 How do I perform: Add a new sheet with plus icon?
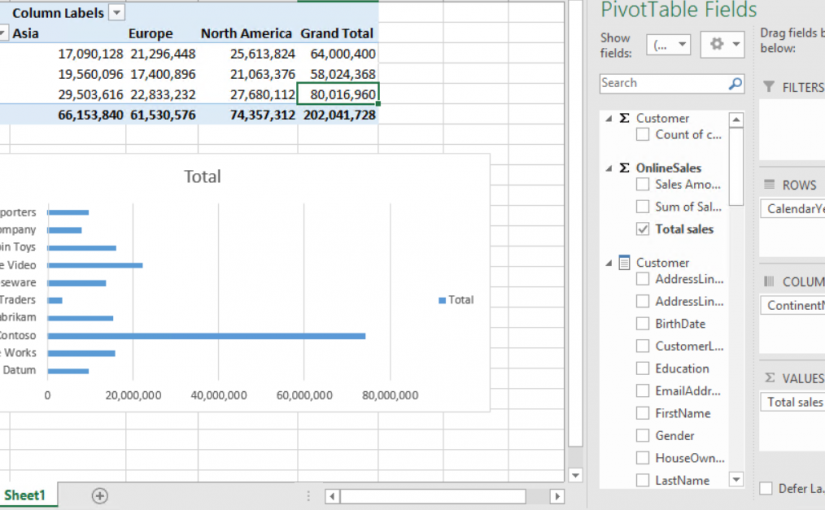(x=100, y=495)
